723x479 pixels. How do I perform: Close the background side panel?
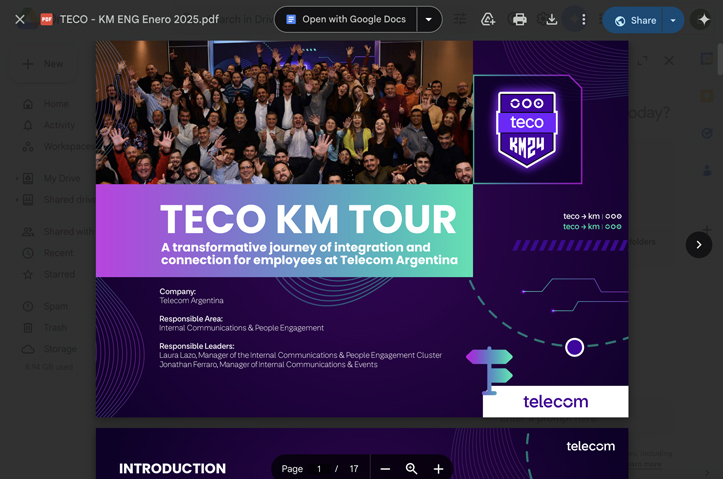tap(669, 60)
